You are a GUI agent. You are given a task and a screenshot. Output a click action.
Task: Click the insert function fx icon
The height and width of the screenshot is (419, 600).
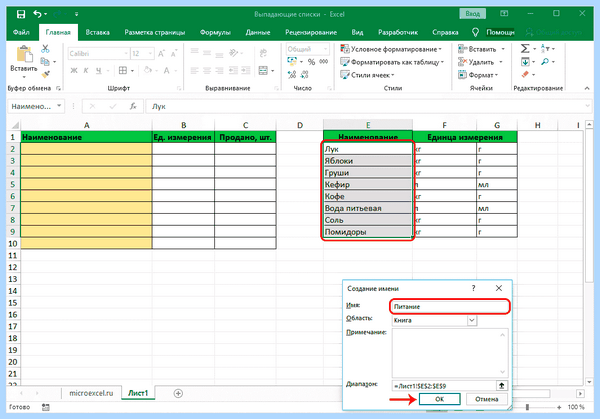pyautogui.click(x=133, y=106)
